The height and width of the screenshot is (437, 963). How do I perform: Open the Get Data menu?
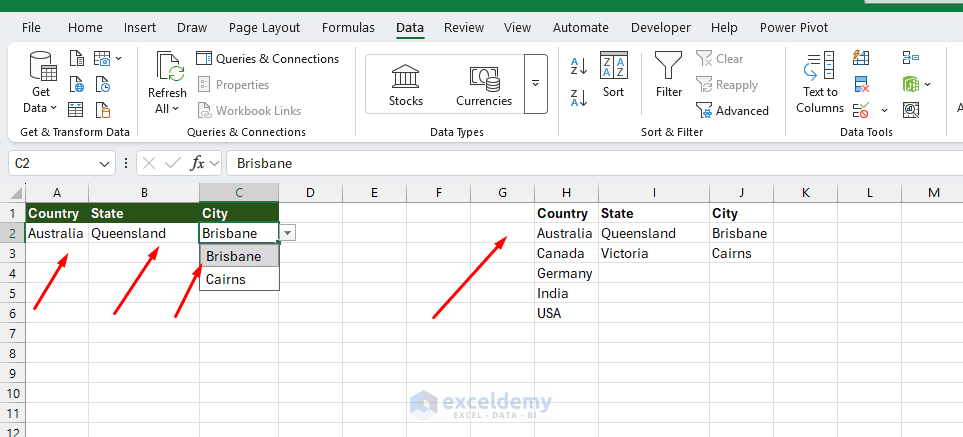click(41, 83)
